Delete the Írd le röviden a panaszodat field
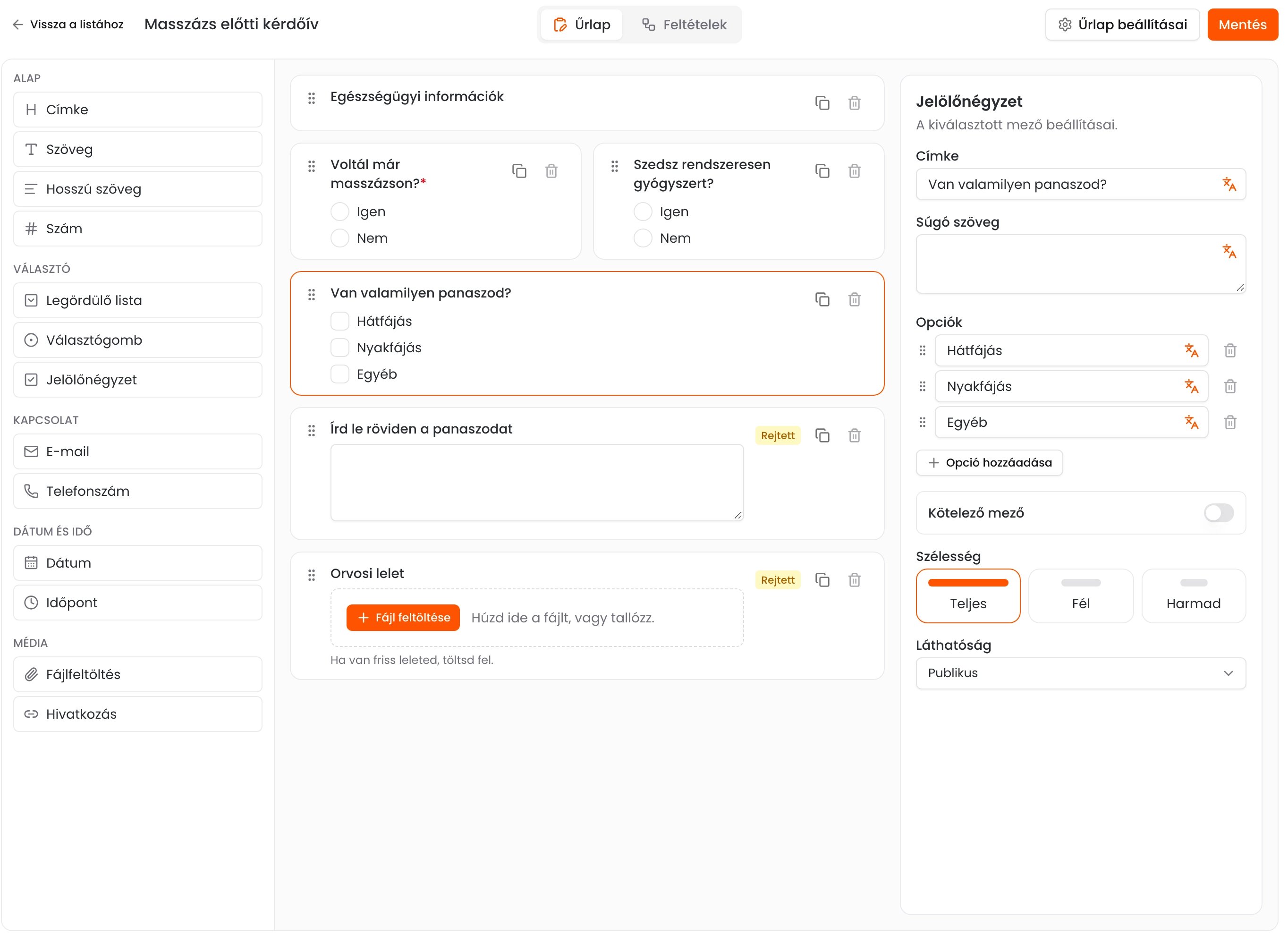This screenshot has height=935, width=1288. (x=855, y=436)
